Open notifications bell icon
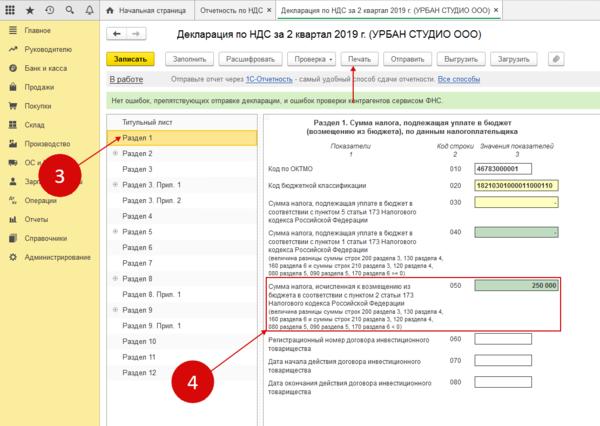This screenshot has width=600, height=426. pos(90,10)
